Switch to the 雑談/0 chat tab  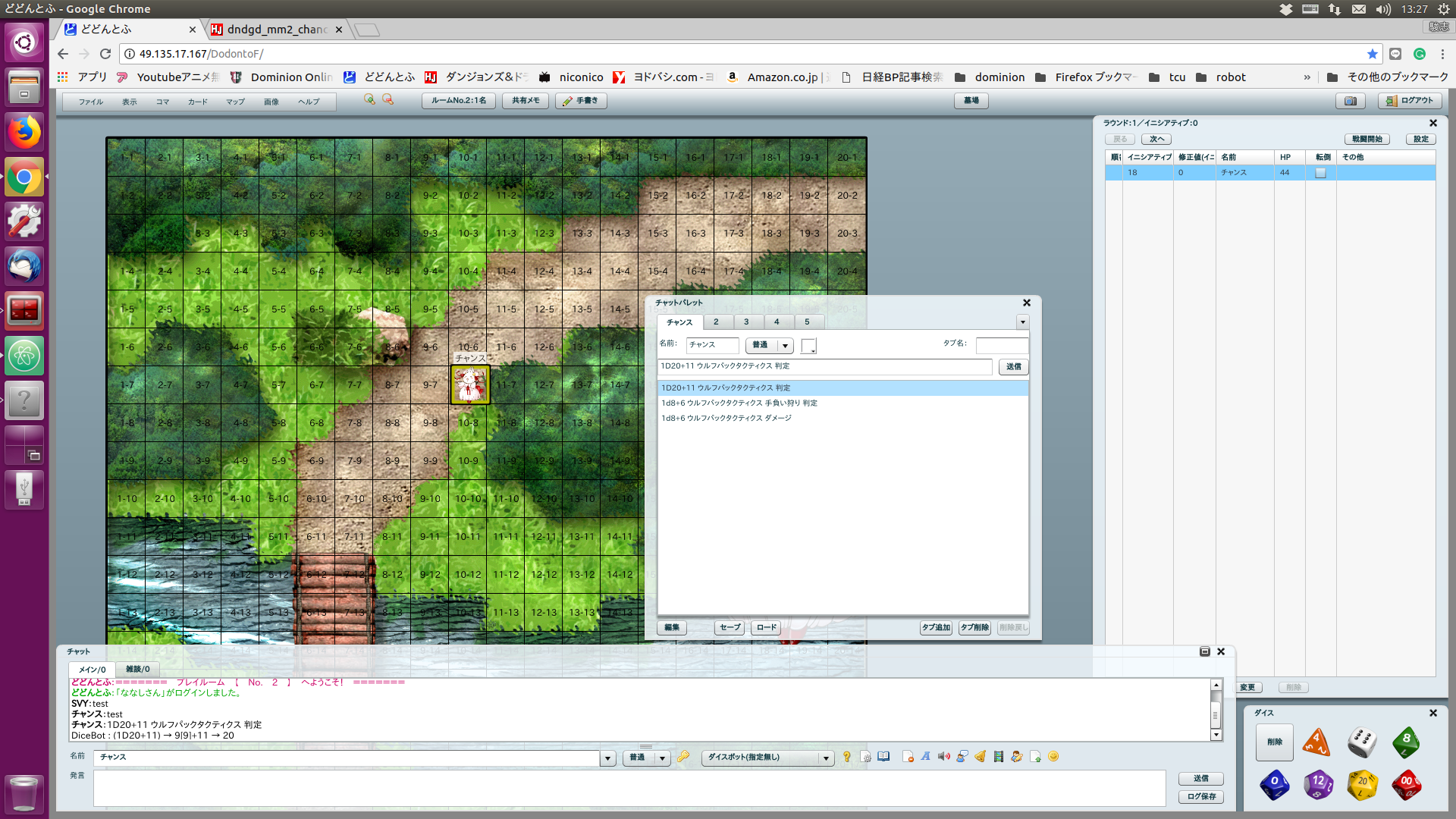137,669
